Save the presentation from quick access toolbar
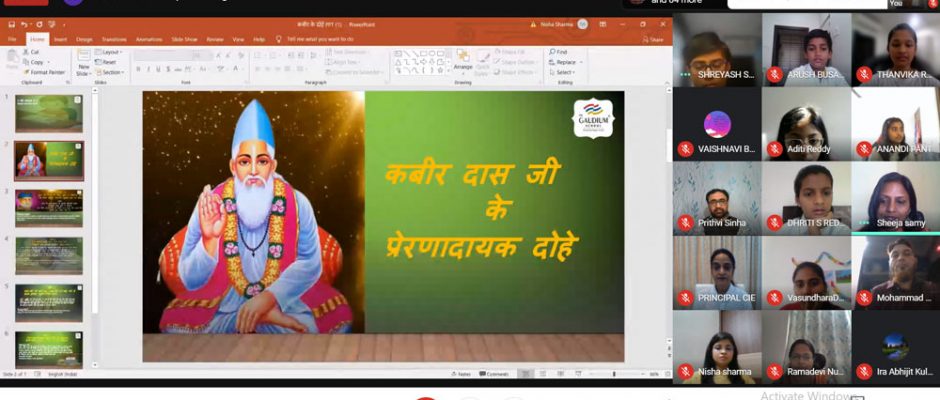Viewport: 940px width, 400px height. tap(12, 25)
